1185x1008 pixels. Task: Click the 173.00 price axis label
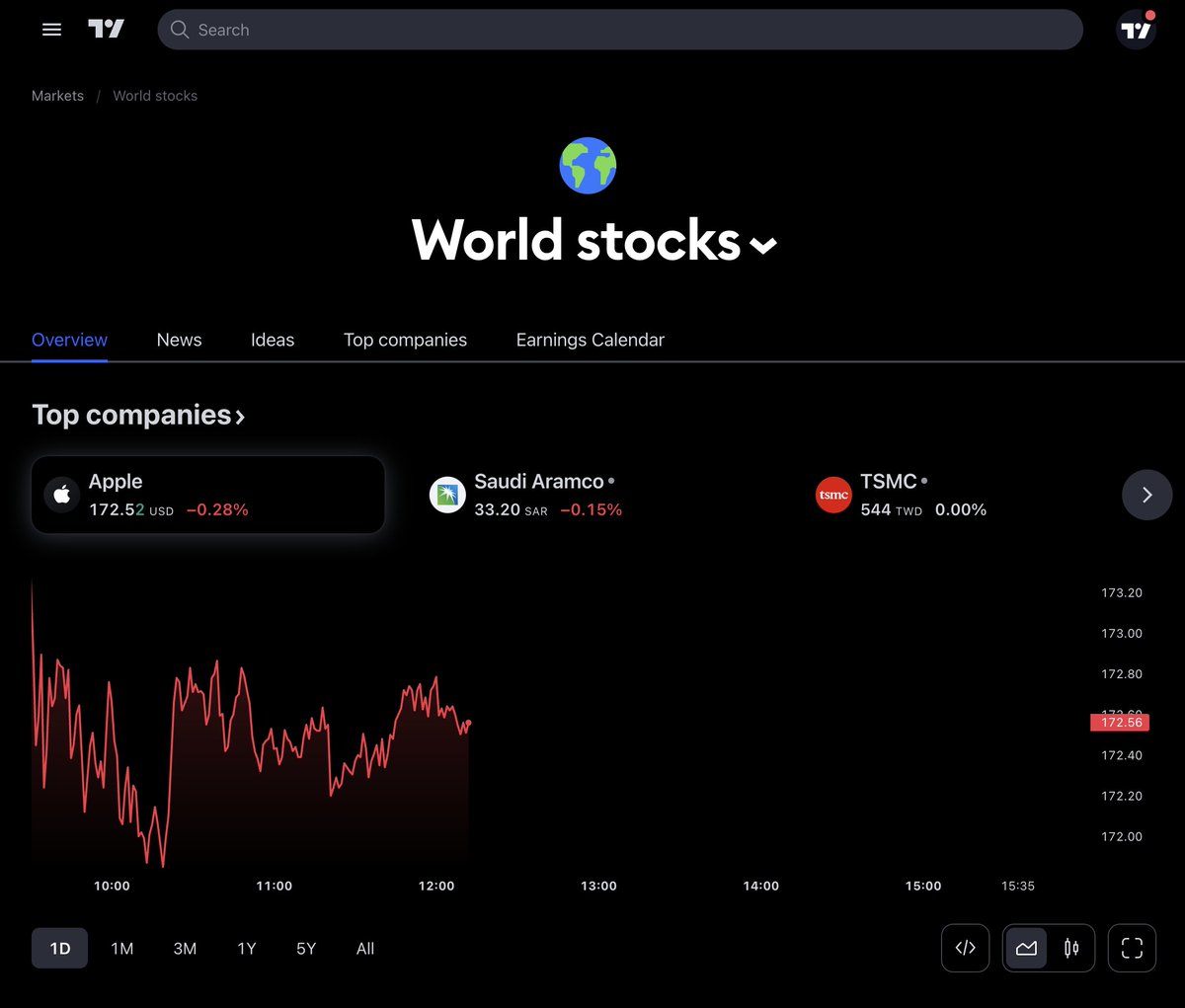[x=1122, y=633]
